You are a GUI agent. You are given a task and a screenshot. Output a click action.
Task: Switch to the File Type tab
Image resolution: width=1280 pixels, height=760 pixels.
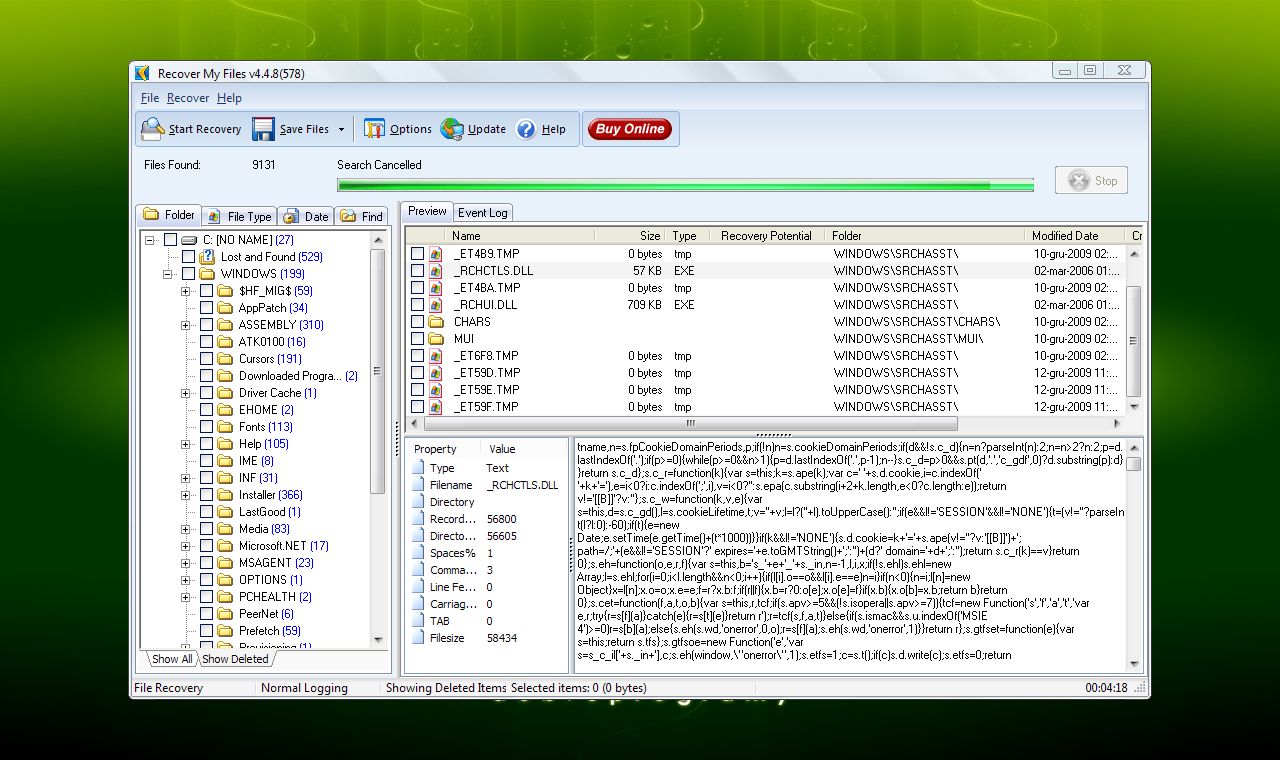(x=238, y=216)
